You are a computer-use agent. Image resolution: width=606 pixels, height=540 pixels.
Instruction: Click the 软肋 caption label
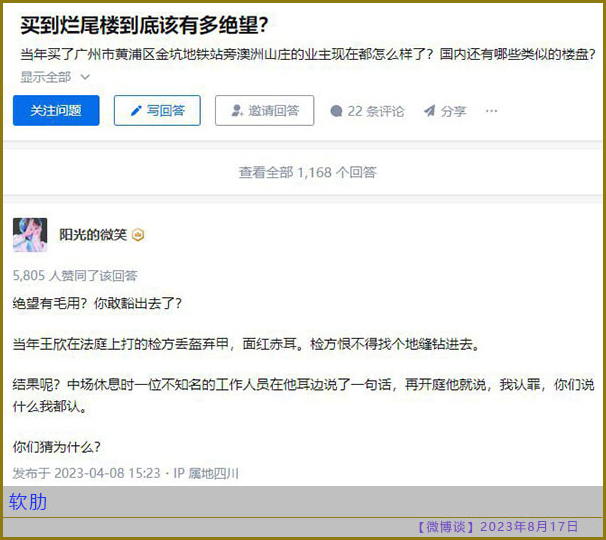click(28, 502)
